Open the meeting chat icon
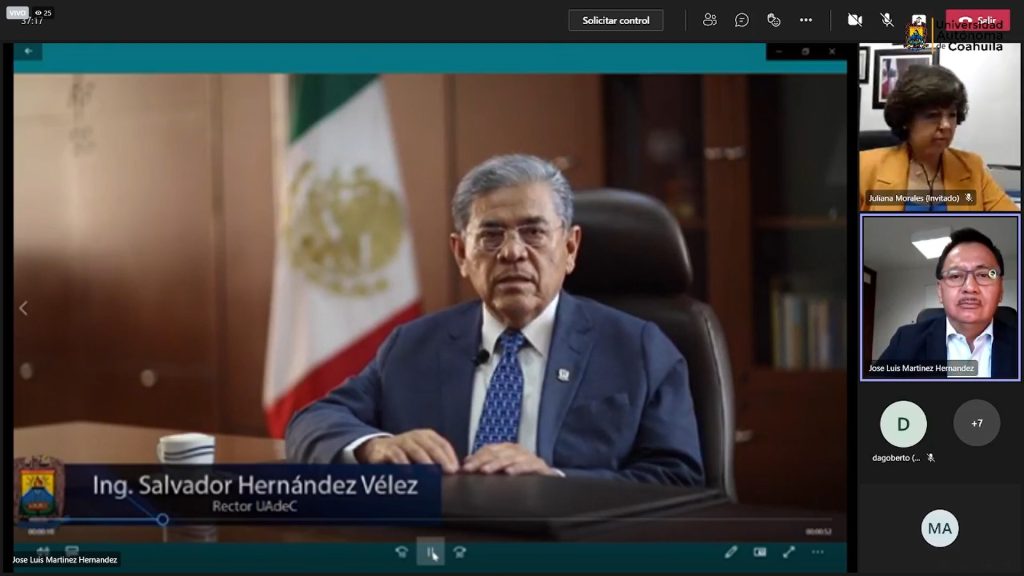The width and height of the screenshot is (1024, 576). 742,20
